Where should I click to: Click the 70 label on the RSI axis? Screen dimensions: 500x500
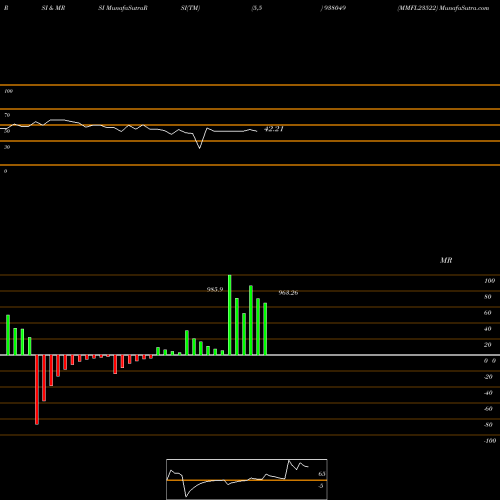(x=7, y=115)
